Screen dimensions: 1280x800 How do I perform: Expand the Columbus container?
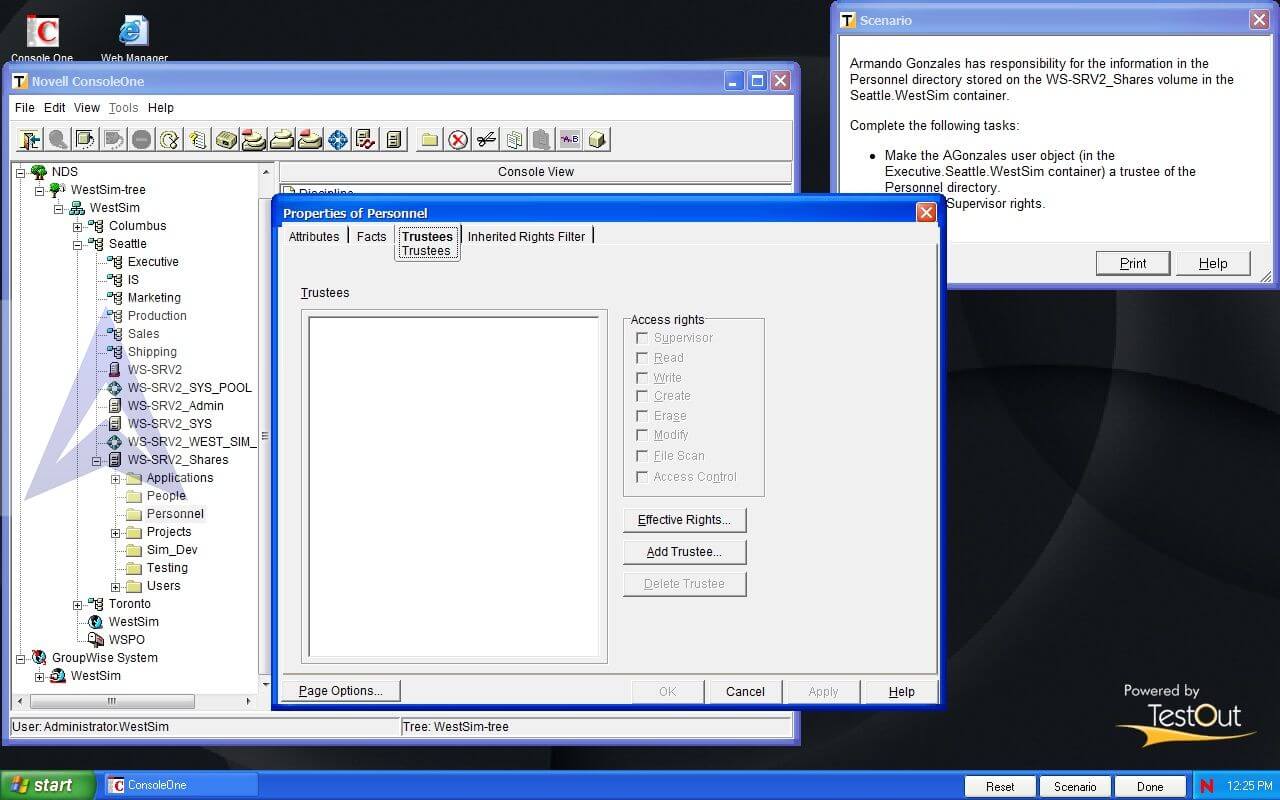click(x=77, y=226)
